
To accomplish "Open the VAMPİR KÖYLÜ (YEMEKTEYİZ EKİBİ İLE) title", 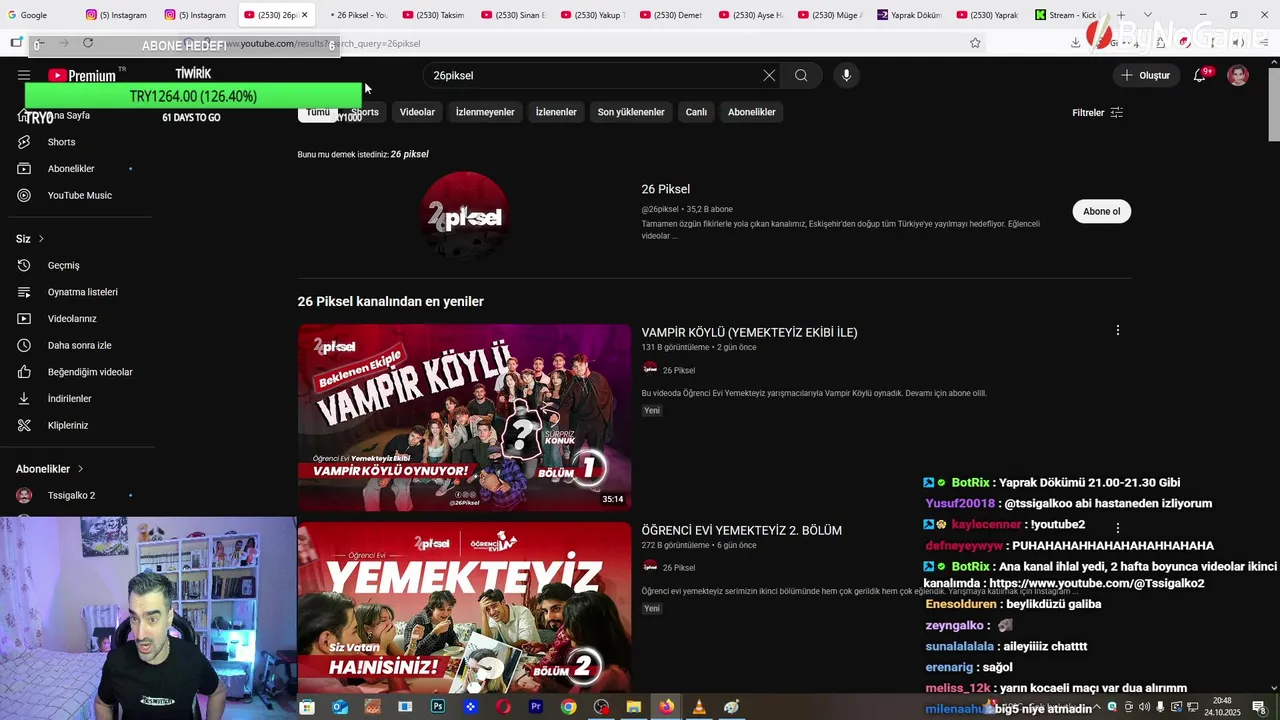I will coord(749,332).
